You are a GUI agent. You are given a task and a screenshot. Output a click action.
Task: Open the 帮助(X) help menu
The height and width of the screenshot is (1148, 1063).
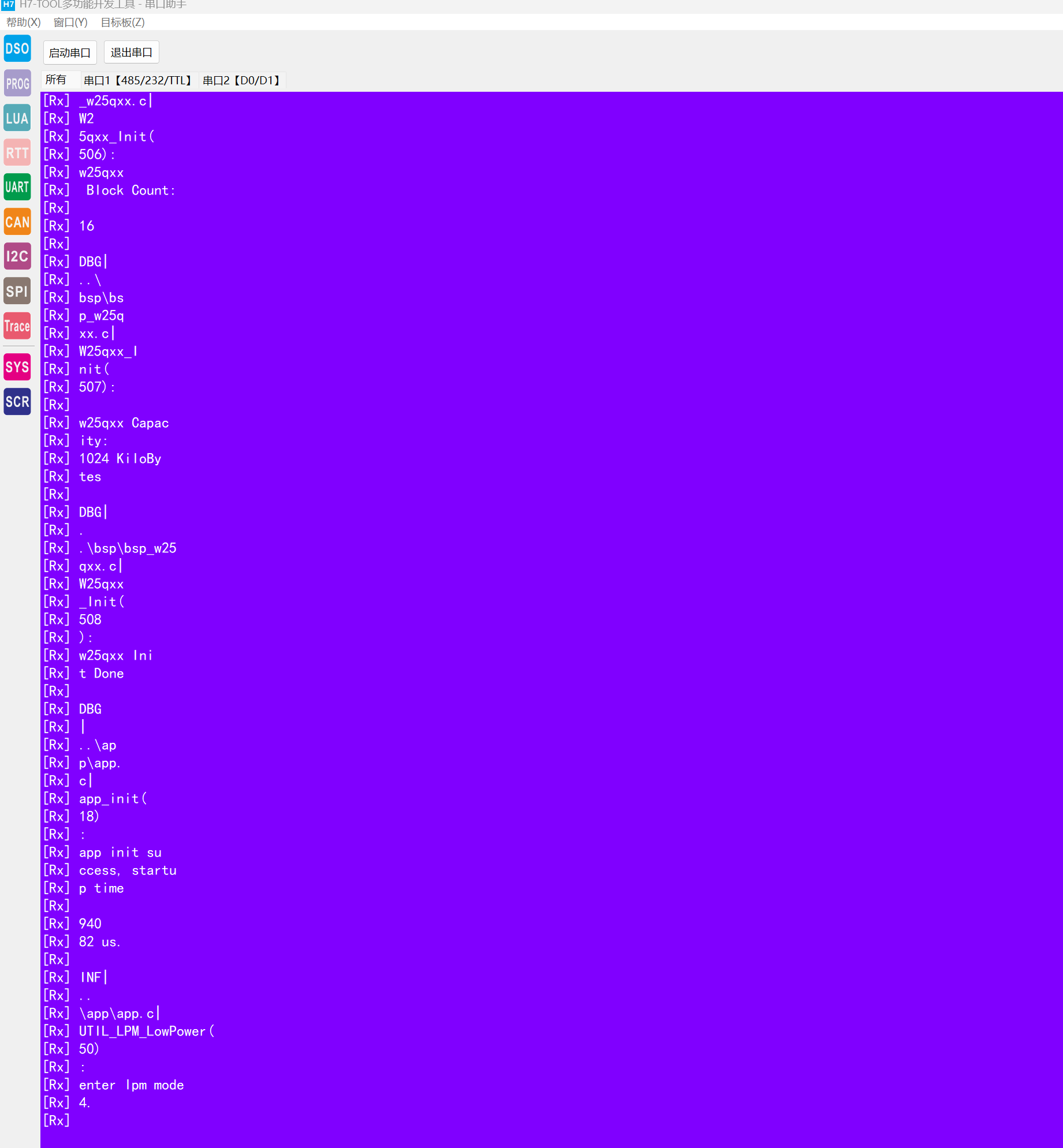click(x=23, y=23)
